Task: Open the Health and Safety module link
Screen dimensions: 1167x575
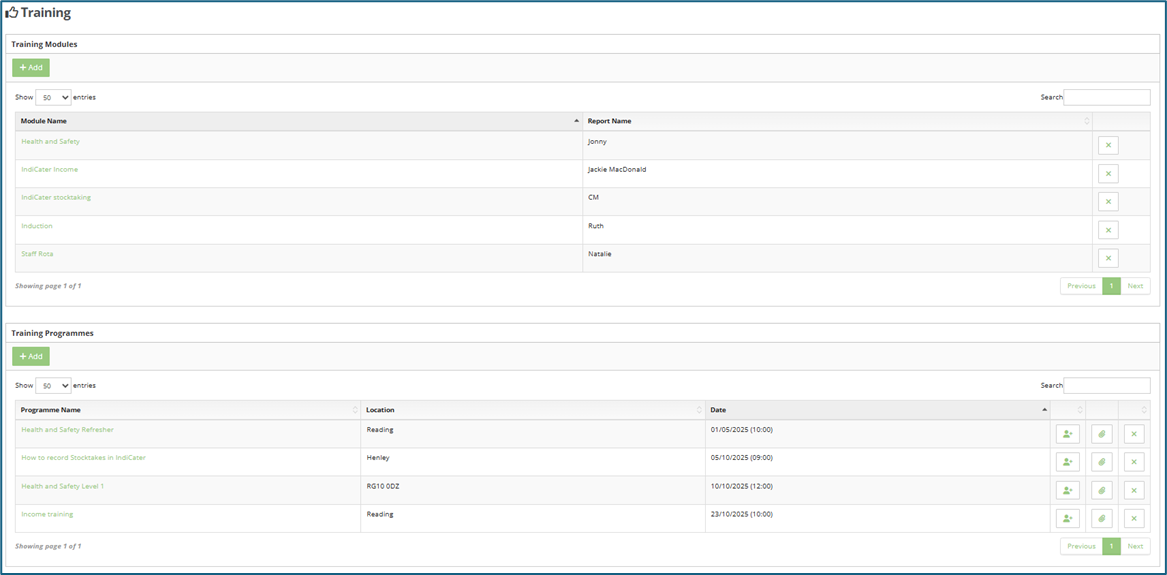Action: [x=51, y=141]
